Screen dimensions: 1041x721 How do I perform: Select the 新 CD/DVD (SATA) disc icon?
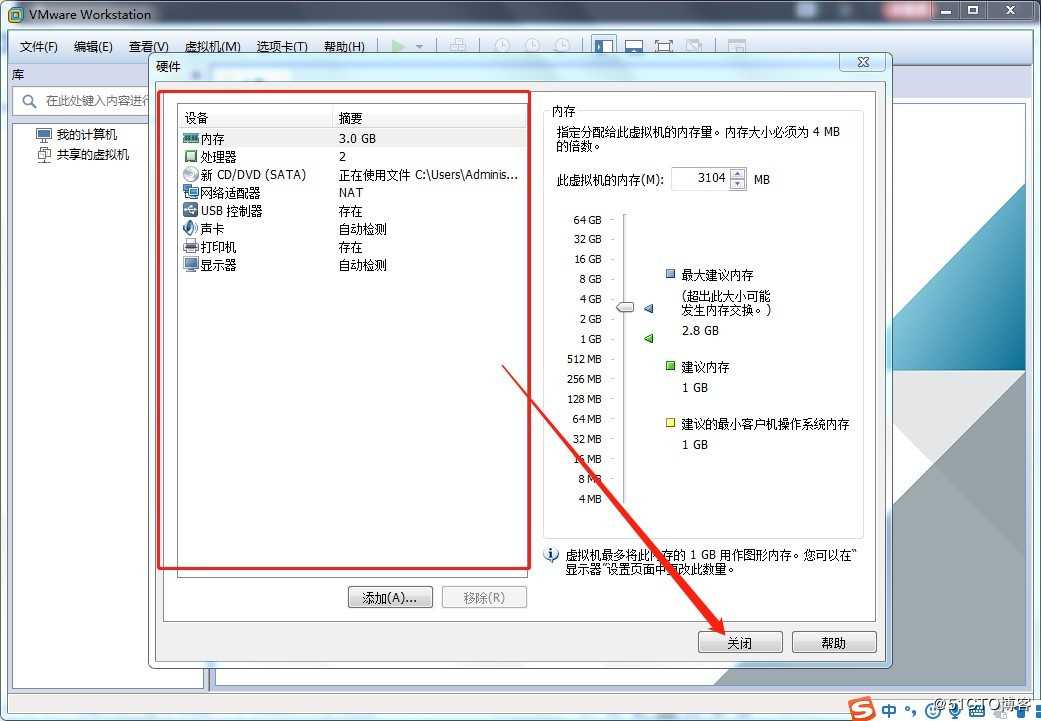click(191, 175)
